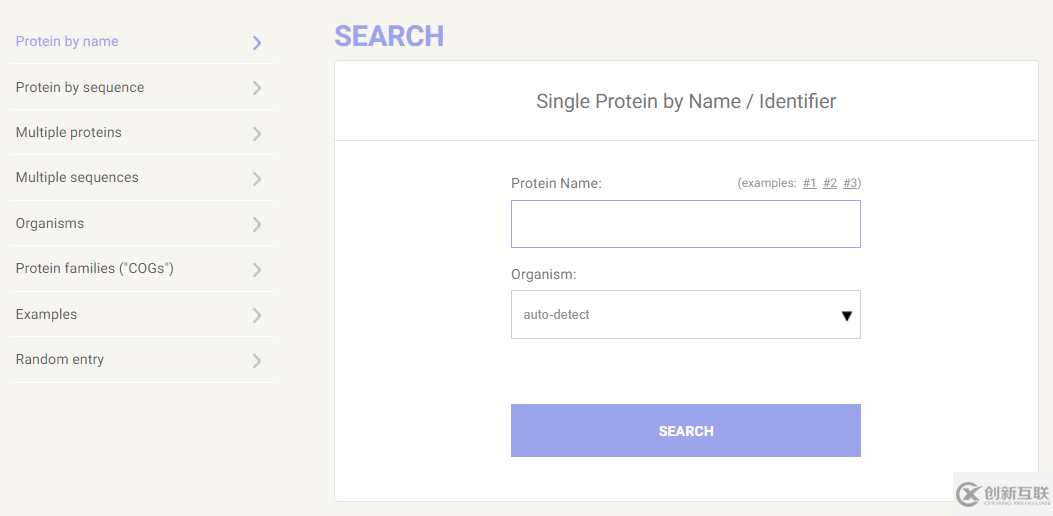Click chevron arrow beside Examples

coord(257,316)
